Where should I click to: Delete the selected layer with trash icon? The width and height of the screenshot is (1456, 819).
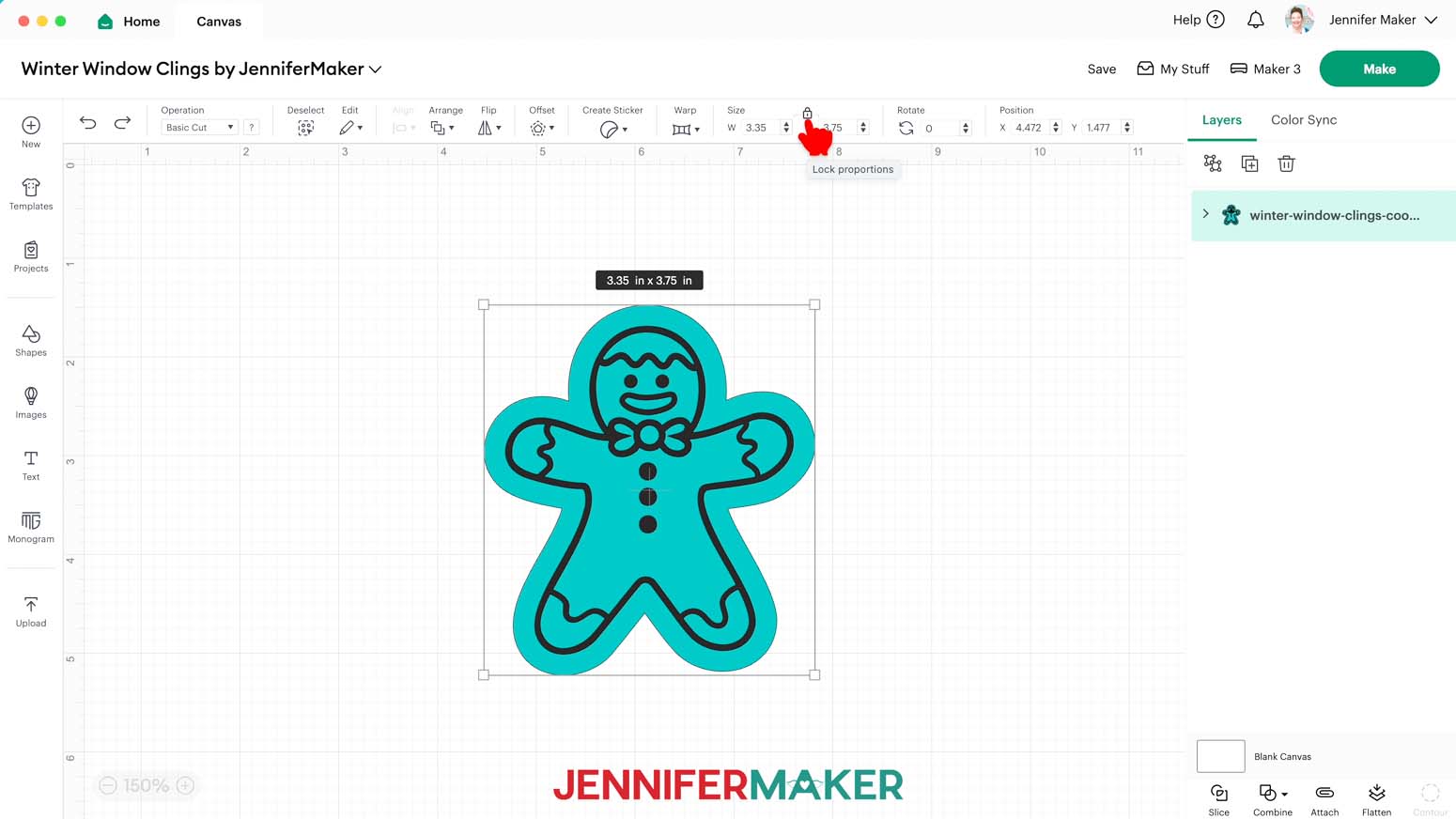point(1286,163)
